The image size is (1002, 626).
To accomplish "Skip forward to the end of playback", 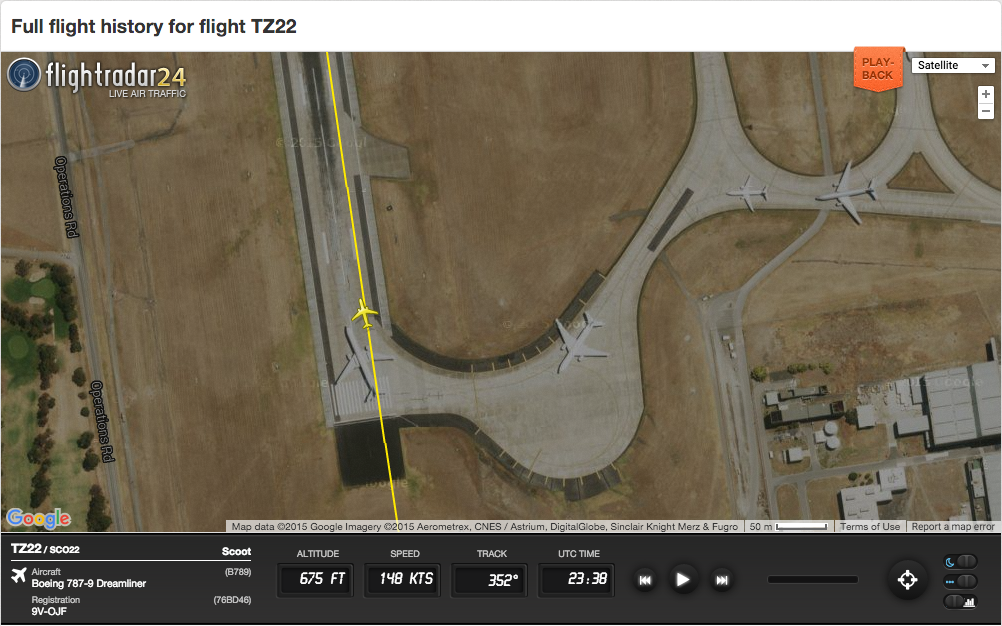I will coord(721,580).
